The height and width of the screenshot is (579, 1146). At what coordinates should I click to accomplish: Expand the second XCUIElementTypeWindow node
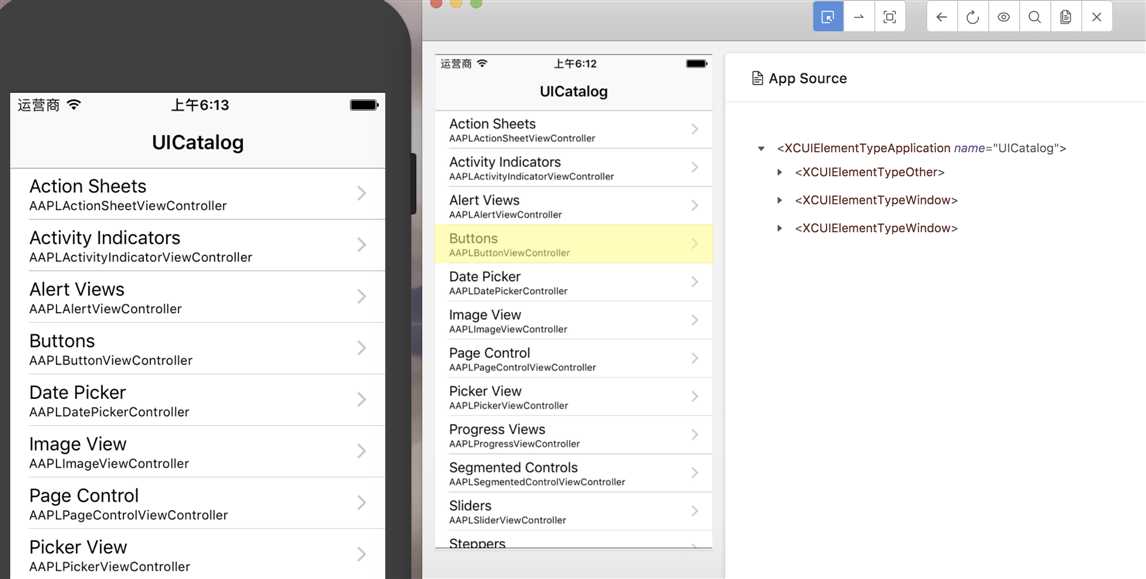point(780,228)
